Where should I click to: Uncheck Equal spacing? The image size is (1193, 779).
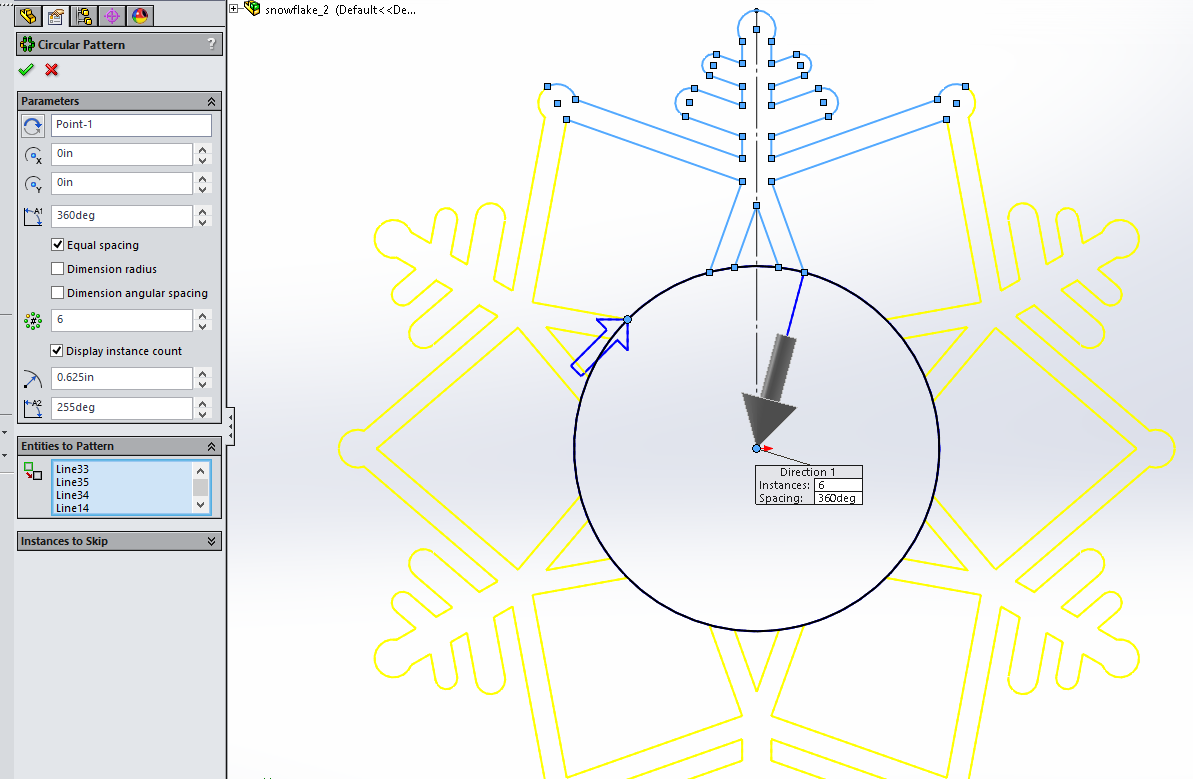(57, 244)
